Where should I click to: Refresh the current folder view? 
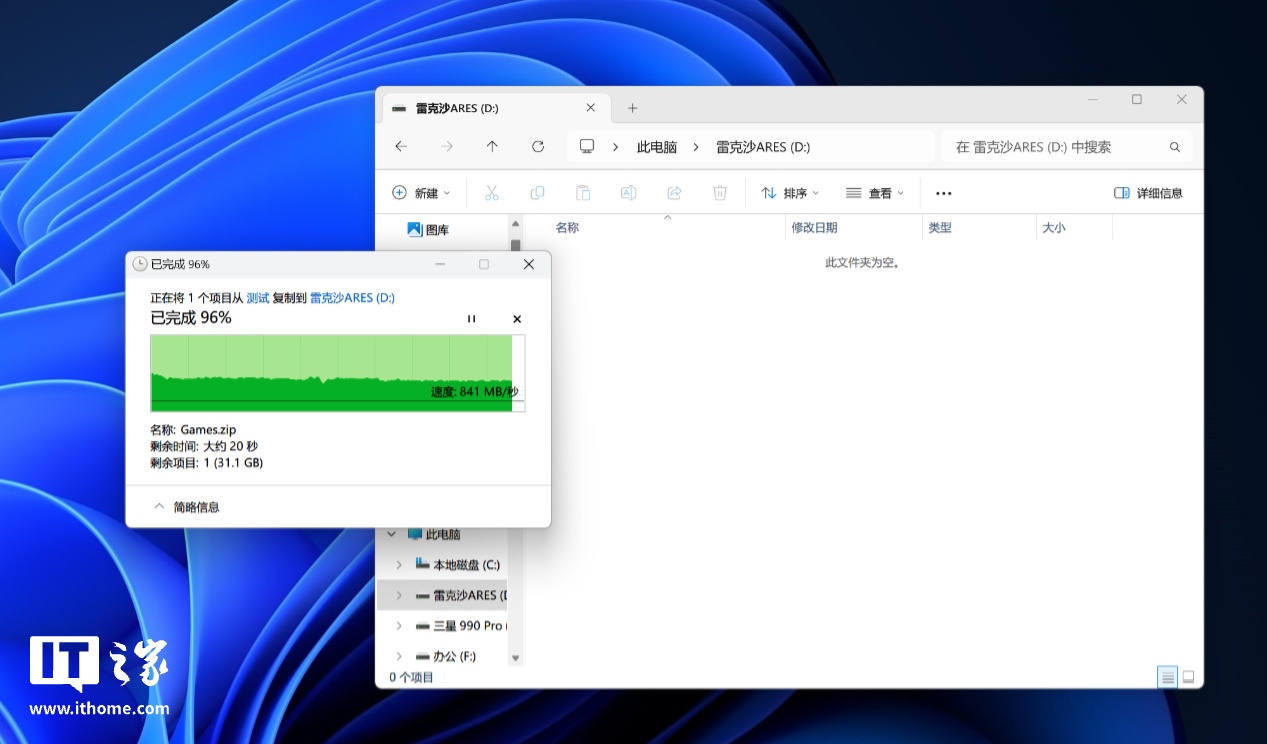538,147
